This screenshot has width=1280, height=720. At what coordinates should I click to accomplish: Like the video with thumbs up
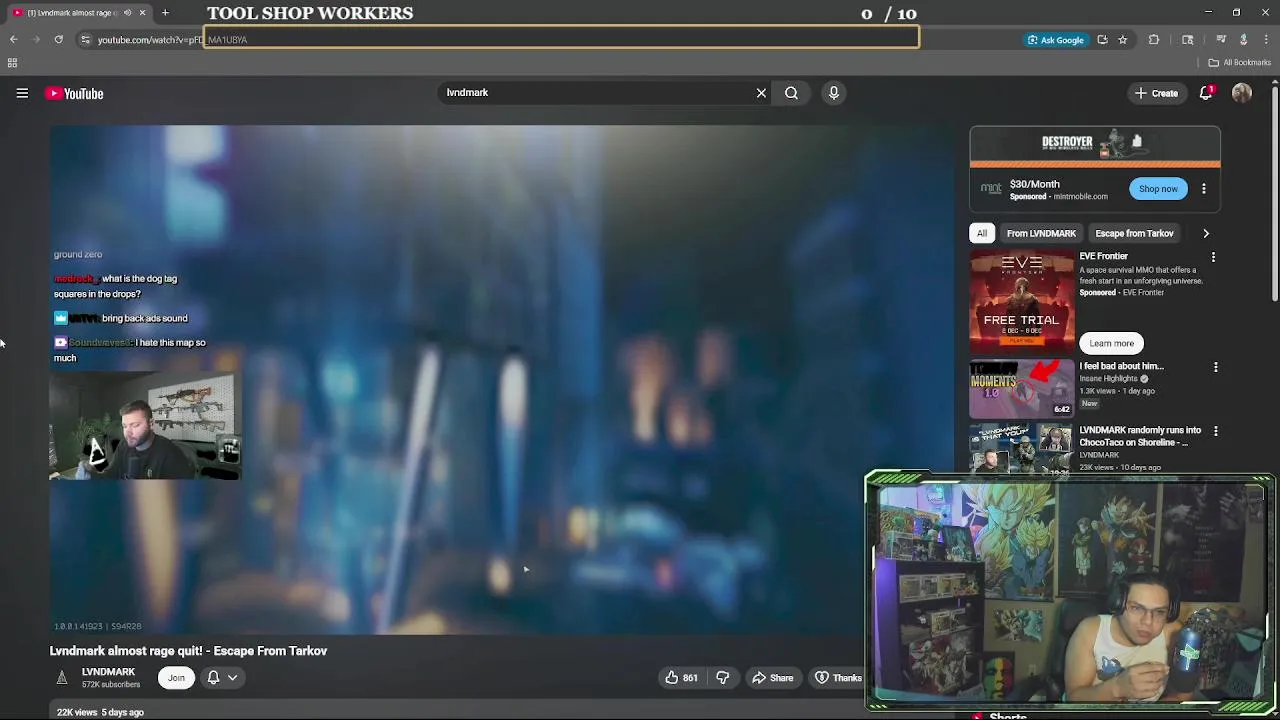680,678
